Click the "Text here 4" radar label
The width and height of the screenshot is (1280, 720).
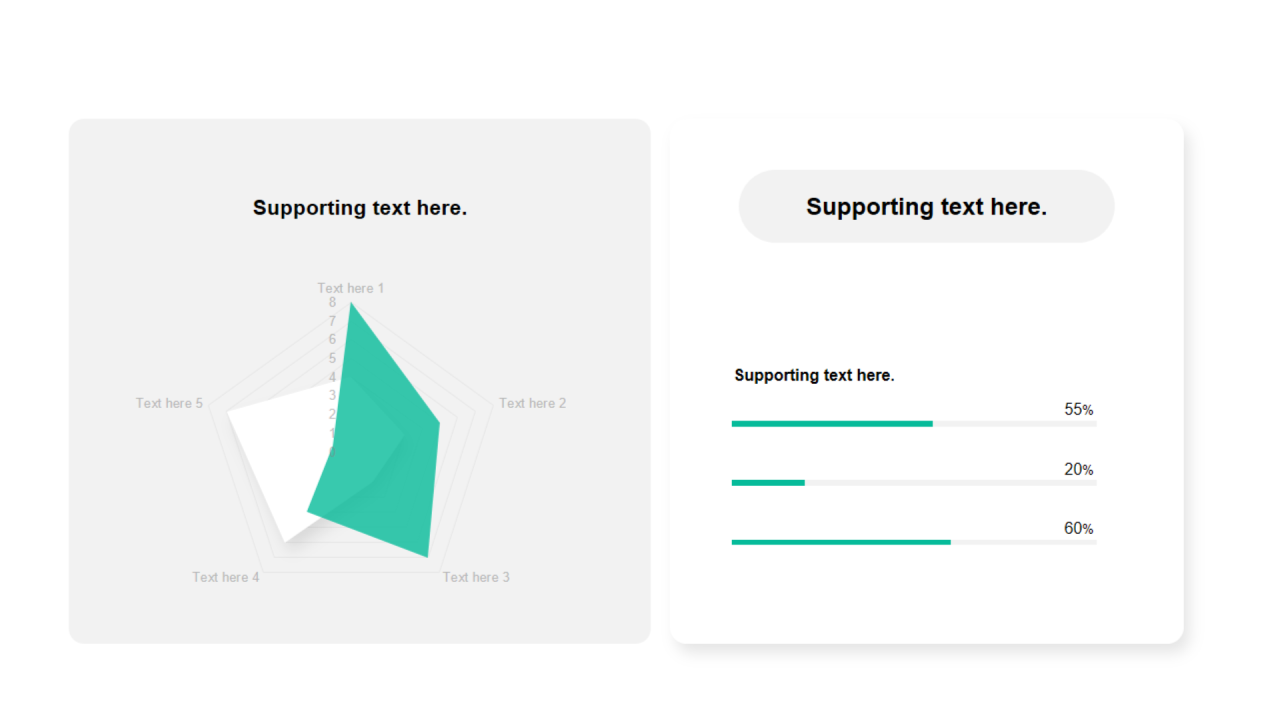tap(226, 577)
